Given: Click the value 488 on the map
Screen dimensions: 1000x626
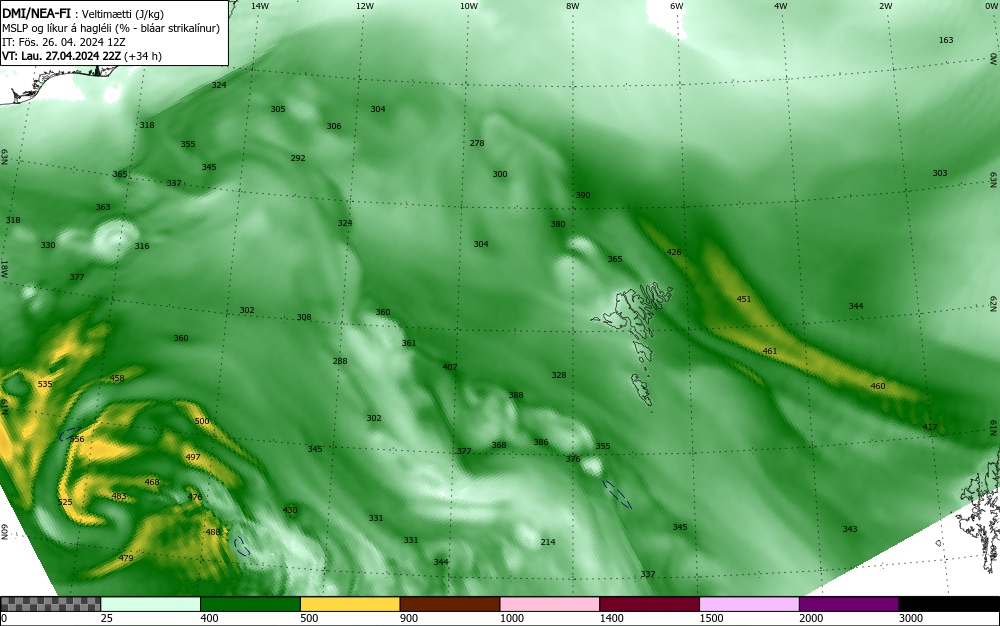Looking at the screenshot, I should (x=212, y=532).
